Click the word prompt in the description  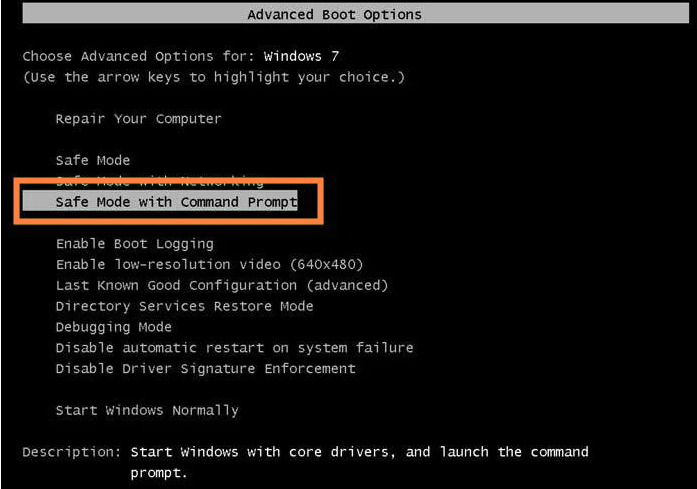(159, 473)
